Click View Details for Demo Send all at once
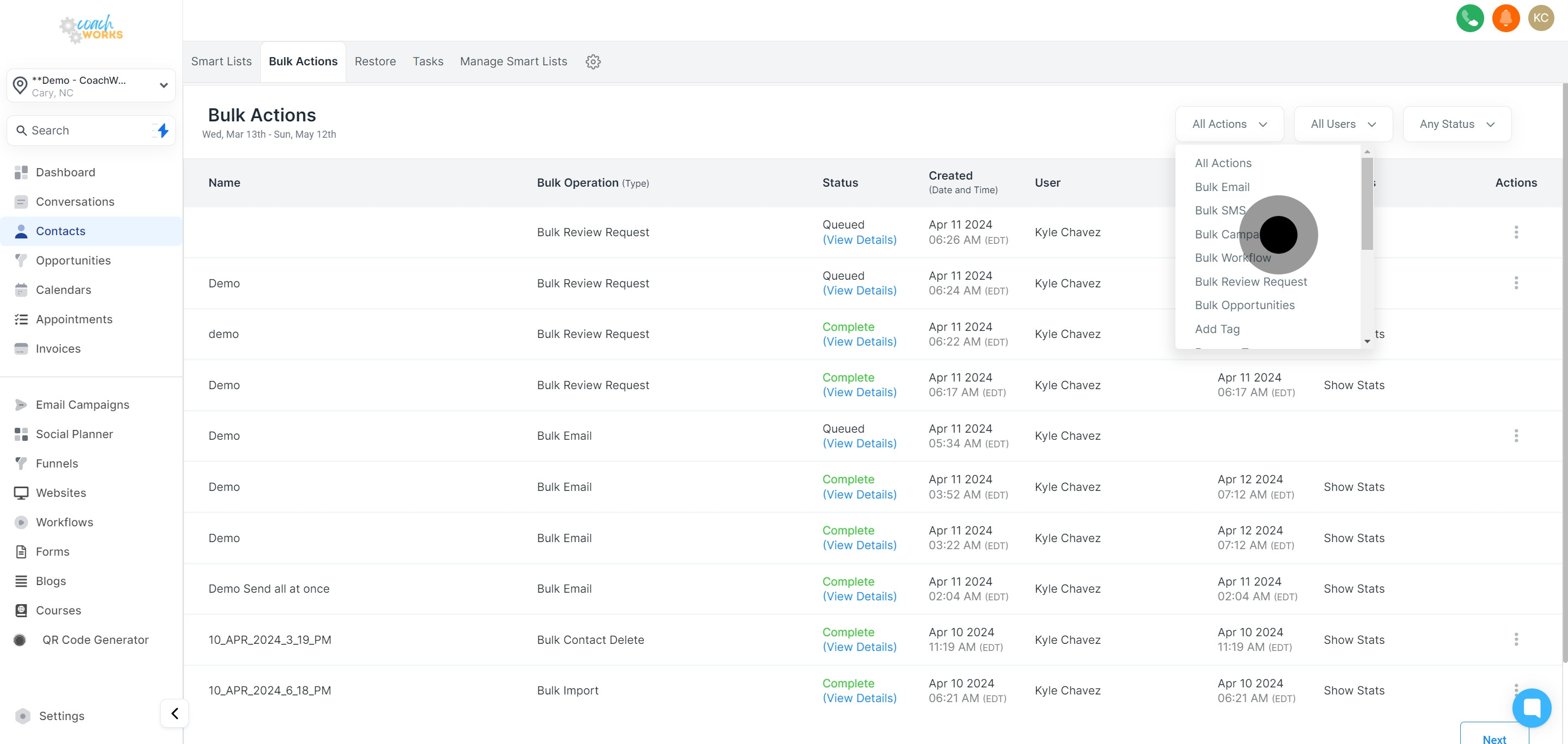Image resolution: width=1568 pixels, height=744 pixels. pyautogui.click(x=859, y=596)
